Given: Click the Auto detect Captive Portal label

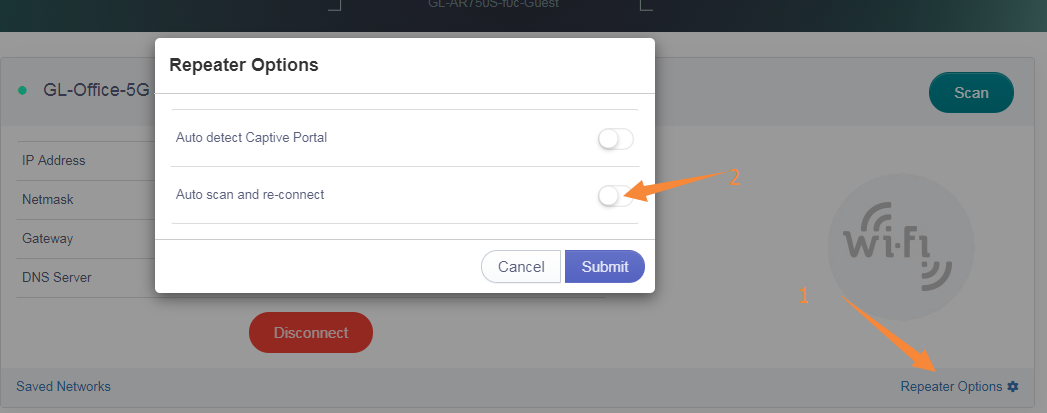Looking at the screenshot, I should pyautogui.click(x=251, y=138).
